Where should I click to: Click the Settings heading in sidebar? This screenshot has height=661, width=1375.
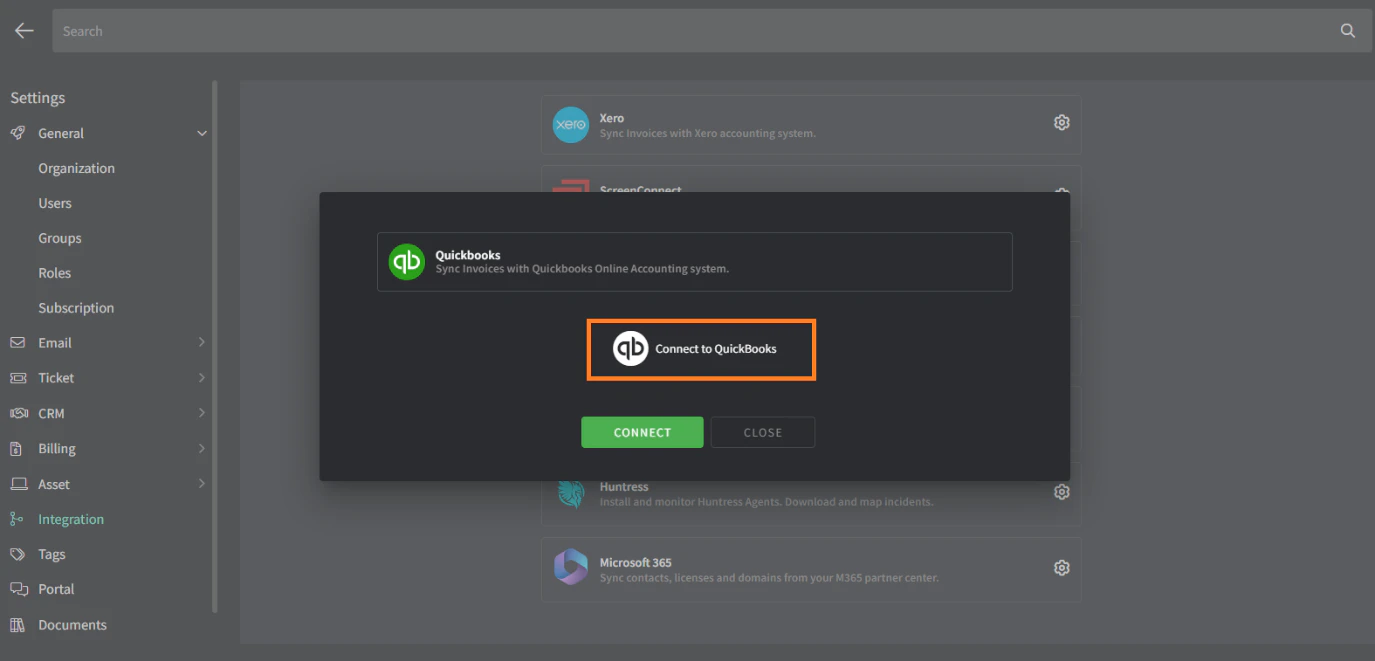tap(38, 98)
